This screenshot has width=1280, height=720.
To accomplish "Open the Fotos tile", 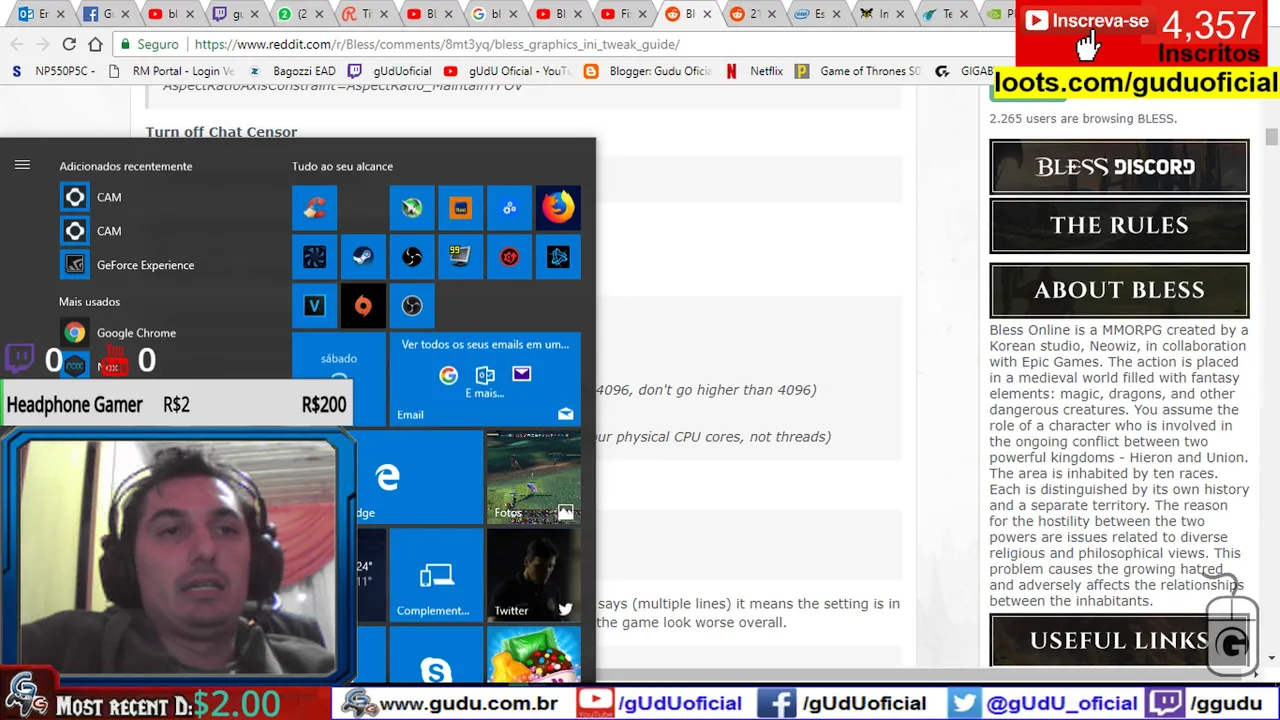I will coord(533,478).
